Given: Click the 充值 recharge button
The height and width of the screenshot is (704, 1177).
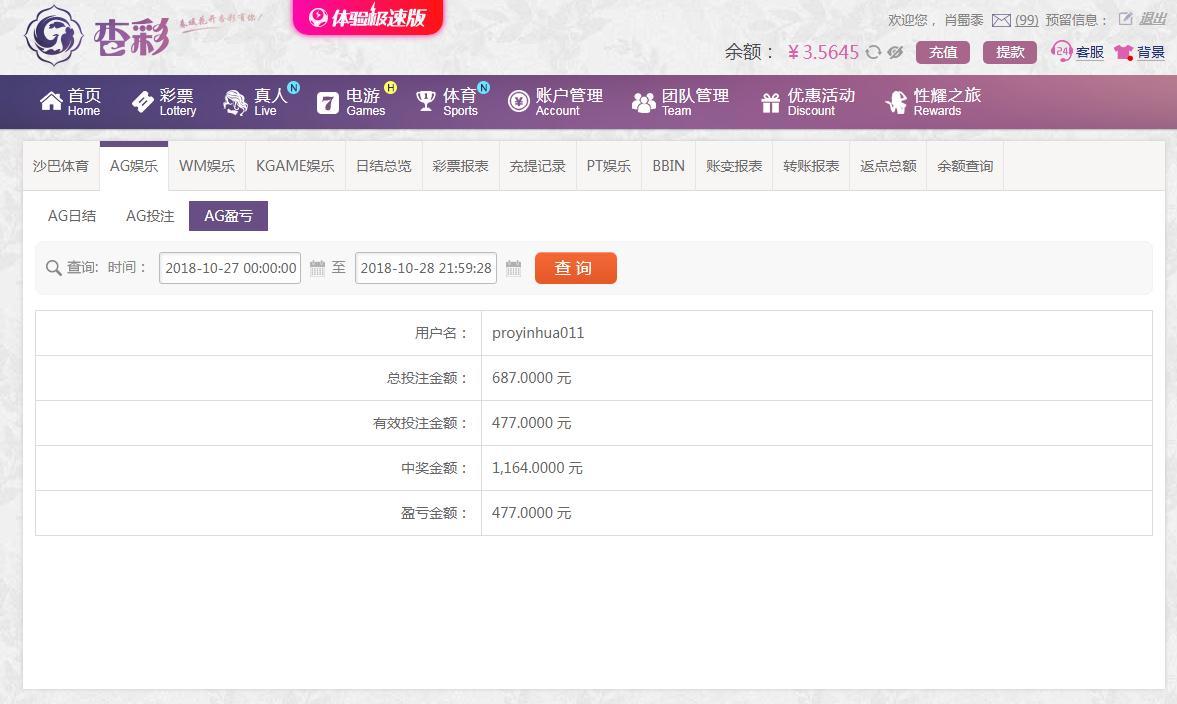Looking at the screenshot, I should tap(943, 53).
